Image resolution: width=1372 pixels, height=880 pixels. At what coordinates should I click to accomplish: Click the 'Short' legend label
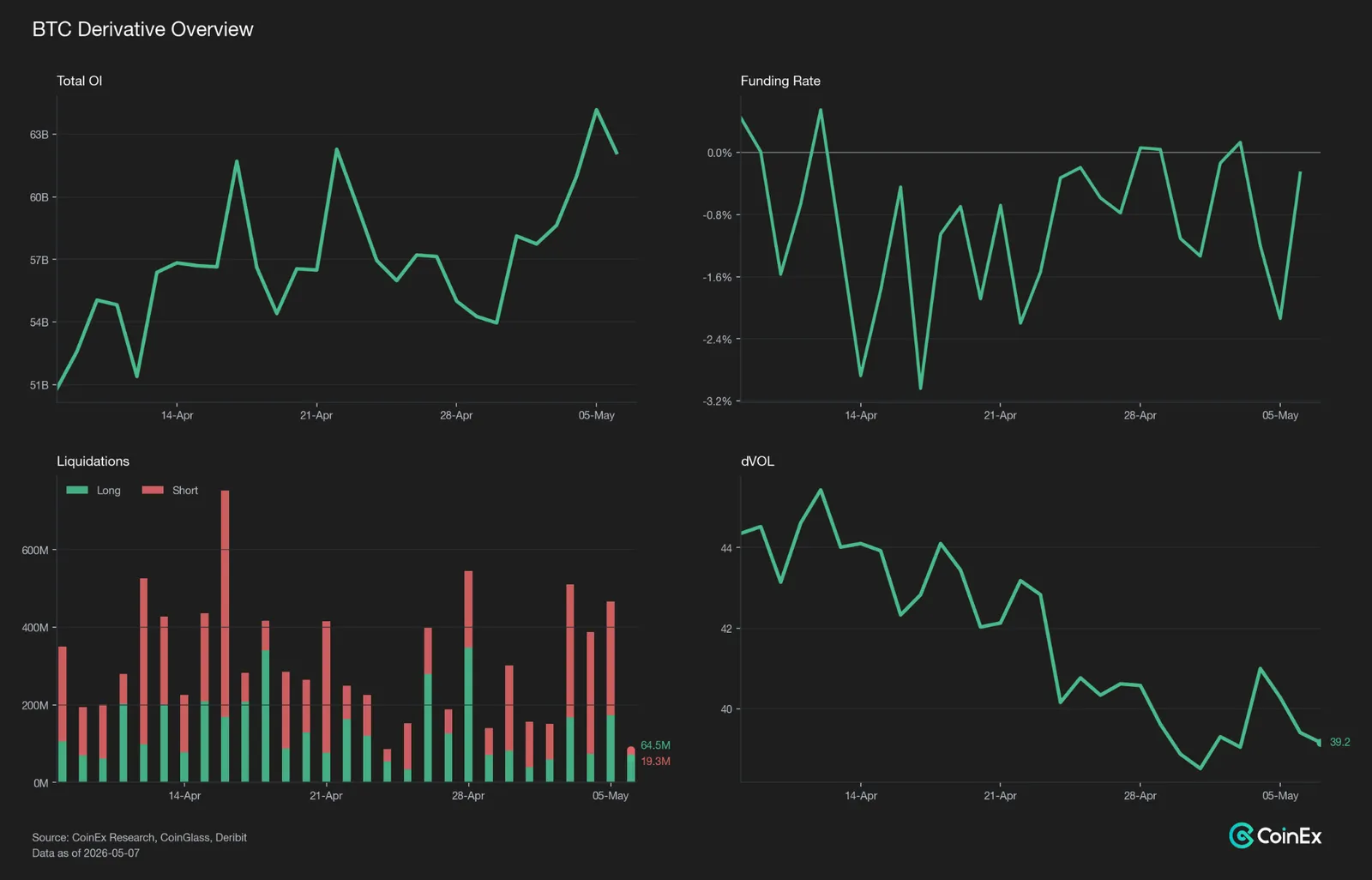click(184, 491)
